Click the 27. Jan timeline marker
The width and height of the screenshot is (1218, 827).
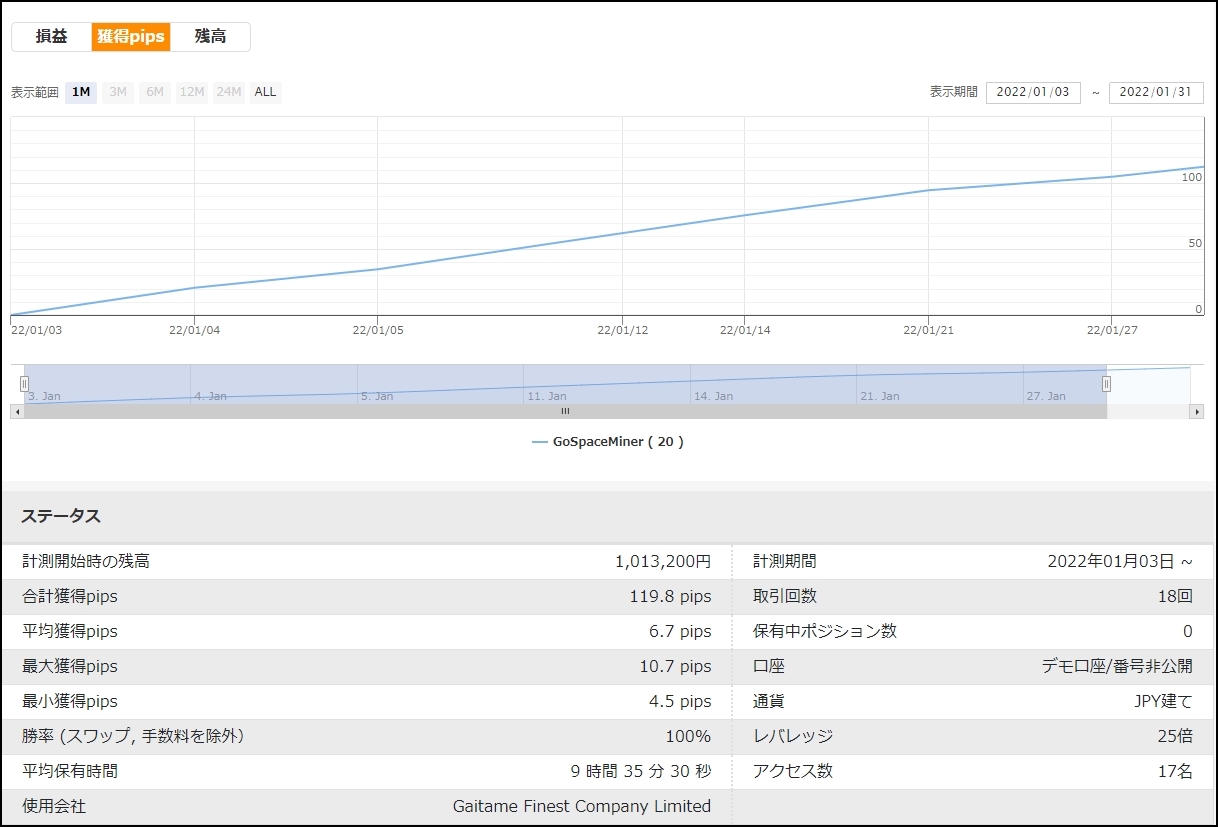pos(1046,396)
